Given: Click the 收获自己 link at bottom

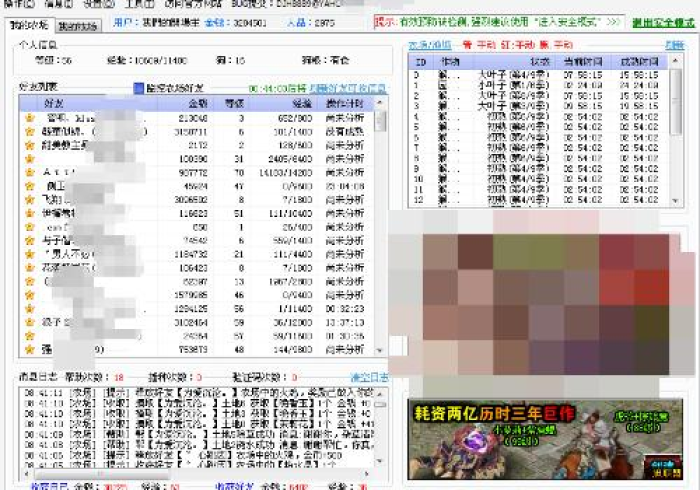Looking at the screenshot, I should pyautogui.click(x=49, y=486).
